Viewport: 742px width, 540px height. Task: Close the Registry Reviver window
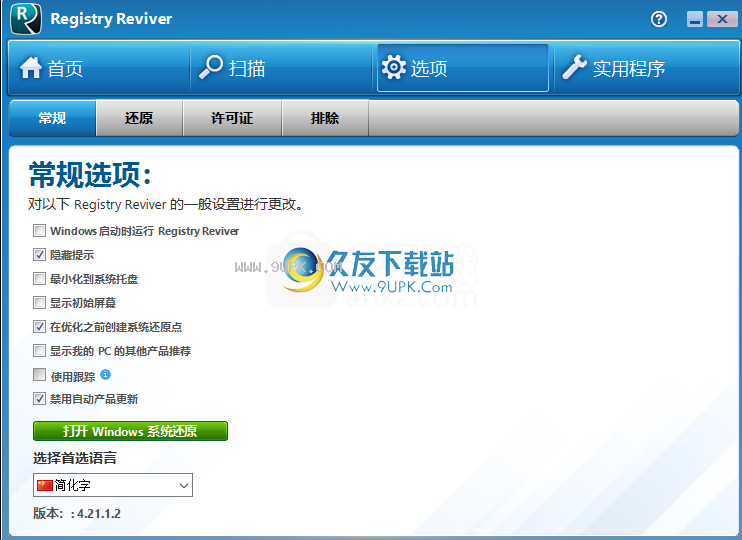click(722, 19)
